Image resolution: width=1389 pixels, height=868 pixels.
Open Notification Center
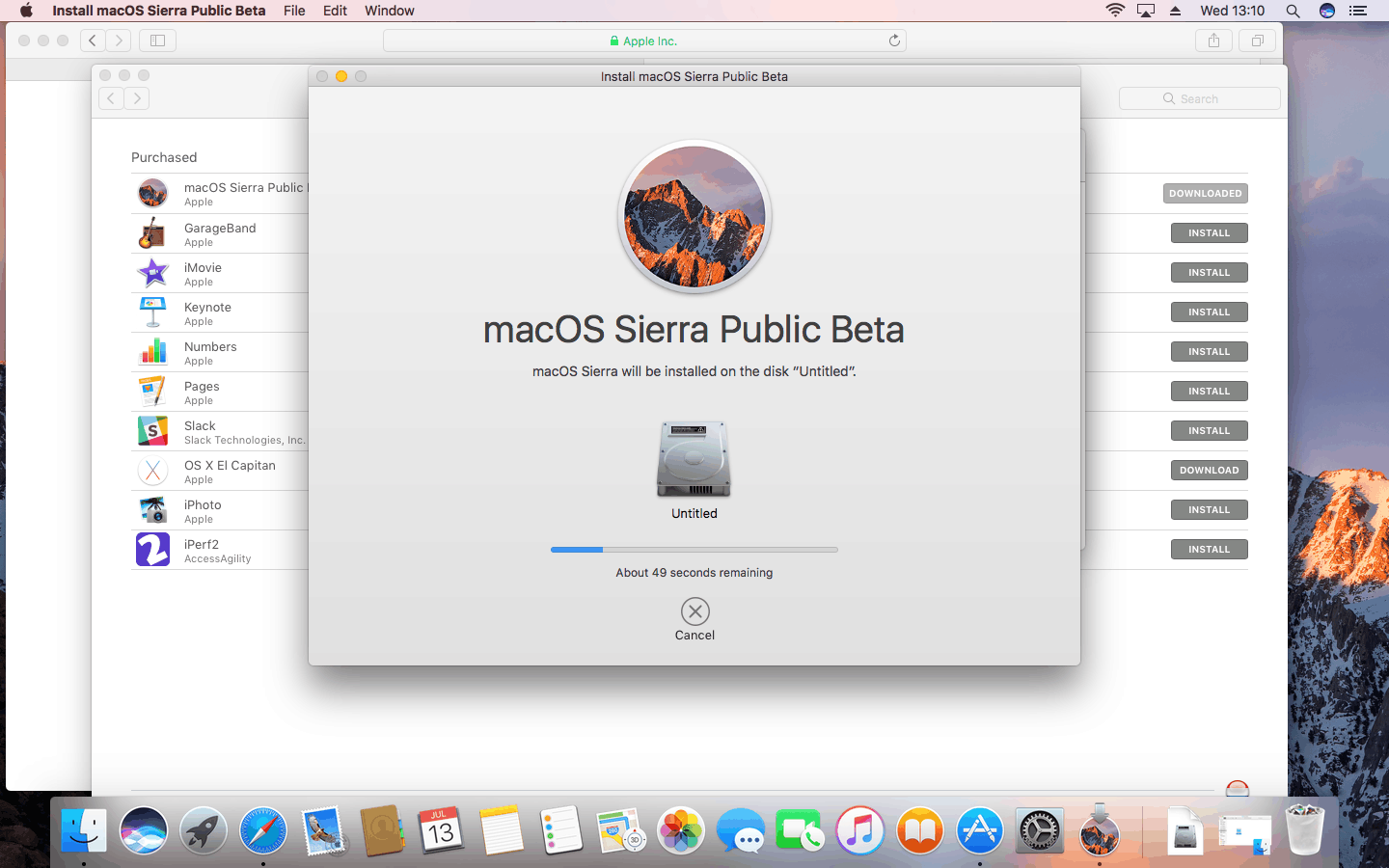click(x=1358, y=11)
